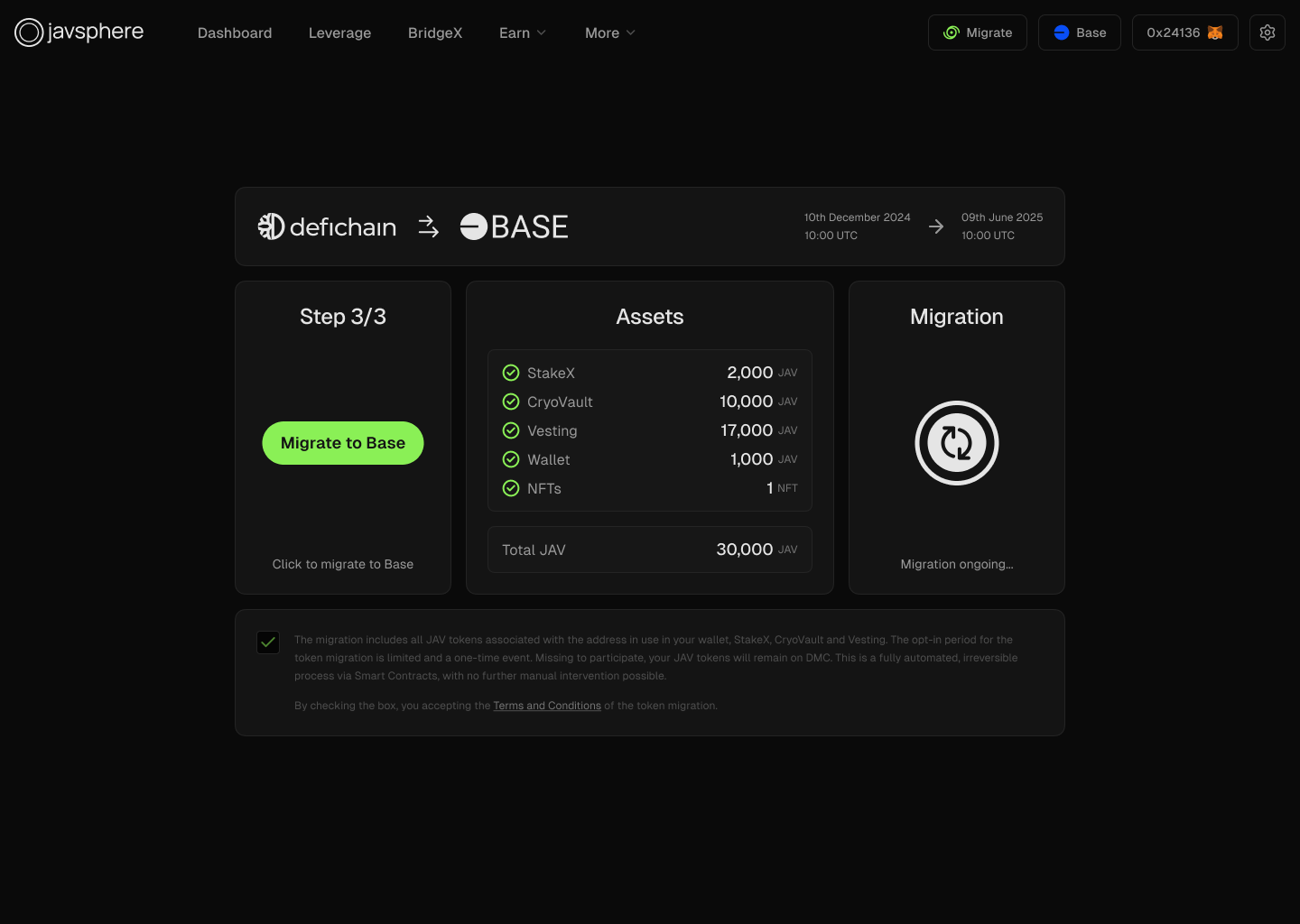Click the Vesting green check icon
Image resolution: width=1300 pixels, height=924 pixels.
511,430
